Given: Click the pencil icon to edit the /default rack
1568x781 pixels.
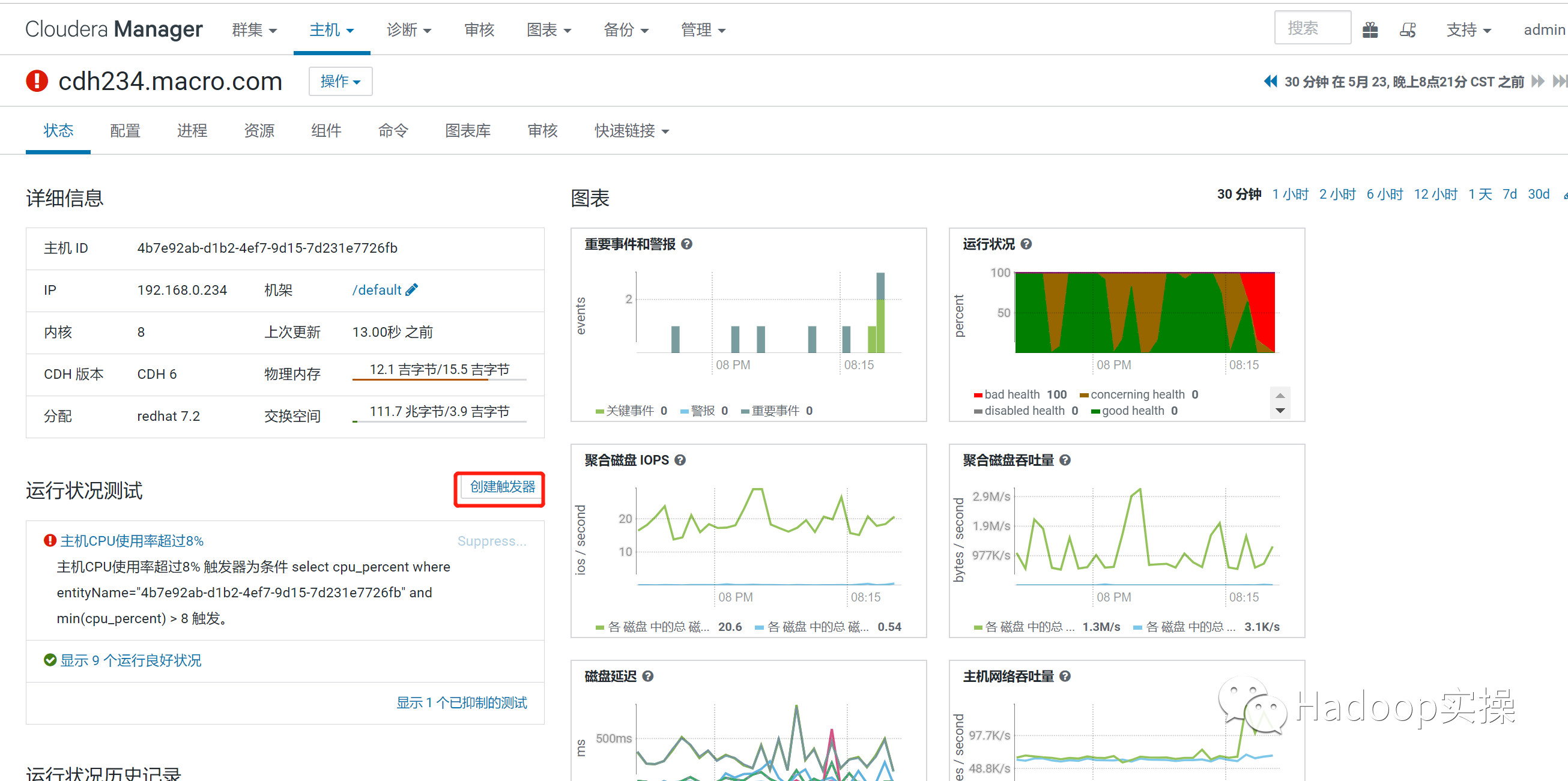Looking at the screenshot, I should pos(413,289).
